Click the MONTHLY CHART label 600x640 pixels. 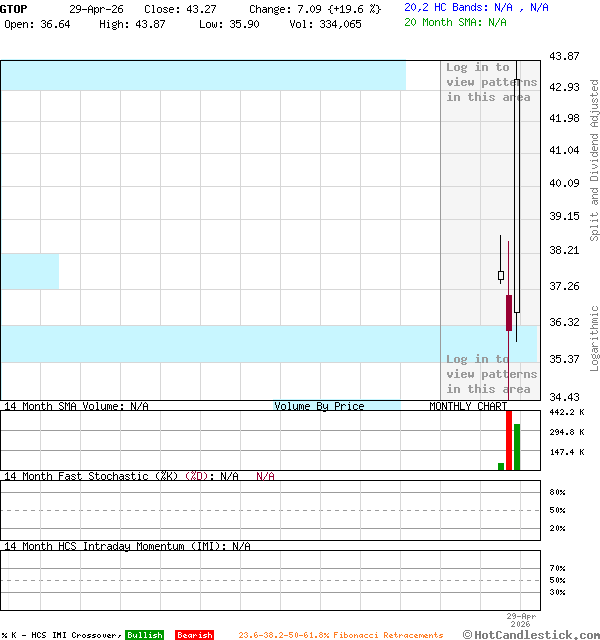tap(468, 406)
